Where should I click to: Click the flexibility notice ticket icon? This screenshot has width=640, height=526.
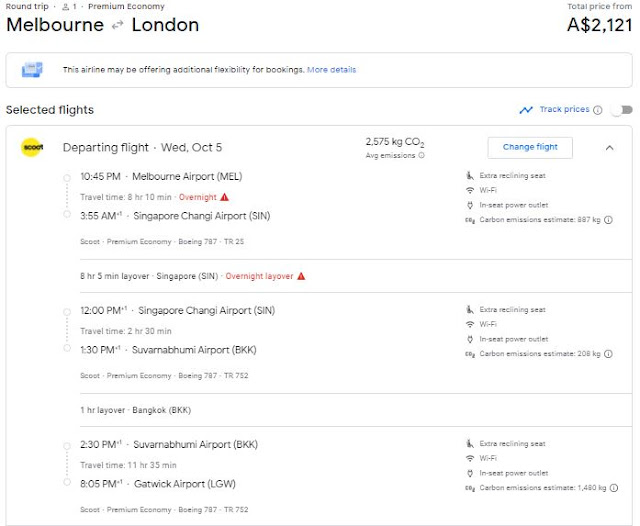34,70
